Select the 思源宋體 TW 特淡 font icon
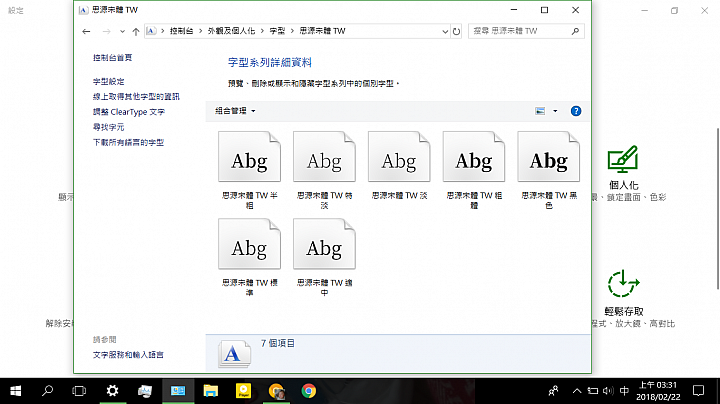The width and height of the screenshot is (720, 404). point(324,157)
